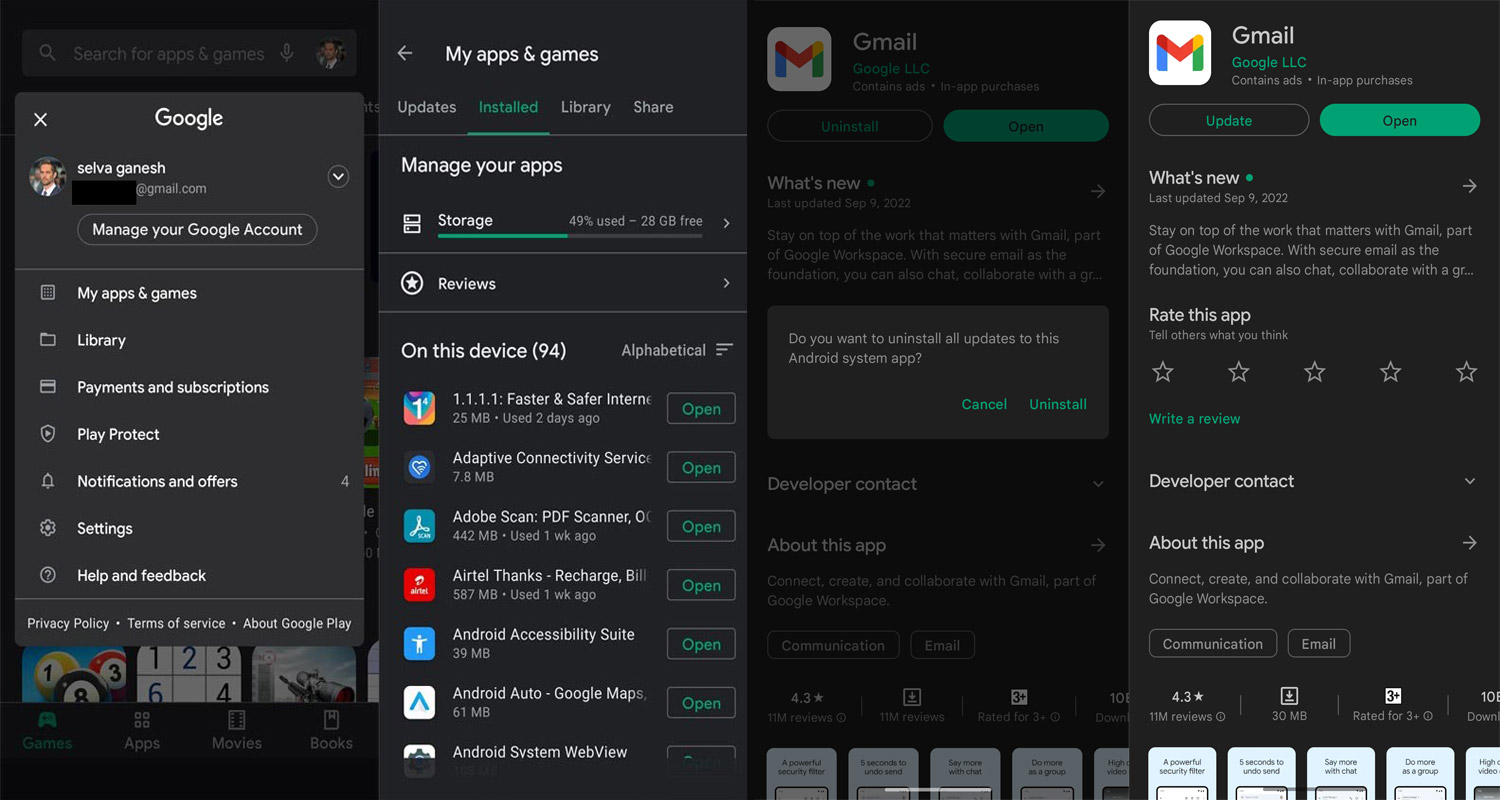Open What's new arrow in right panel
Viewport: 1500px width, 800px height.
point(1469,186)
